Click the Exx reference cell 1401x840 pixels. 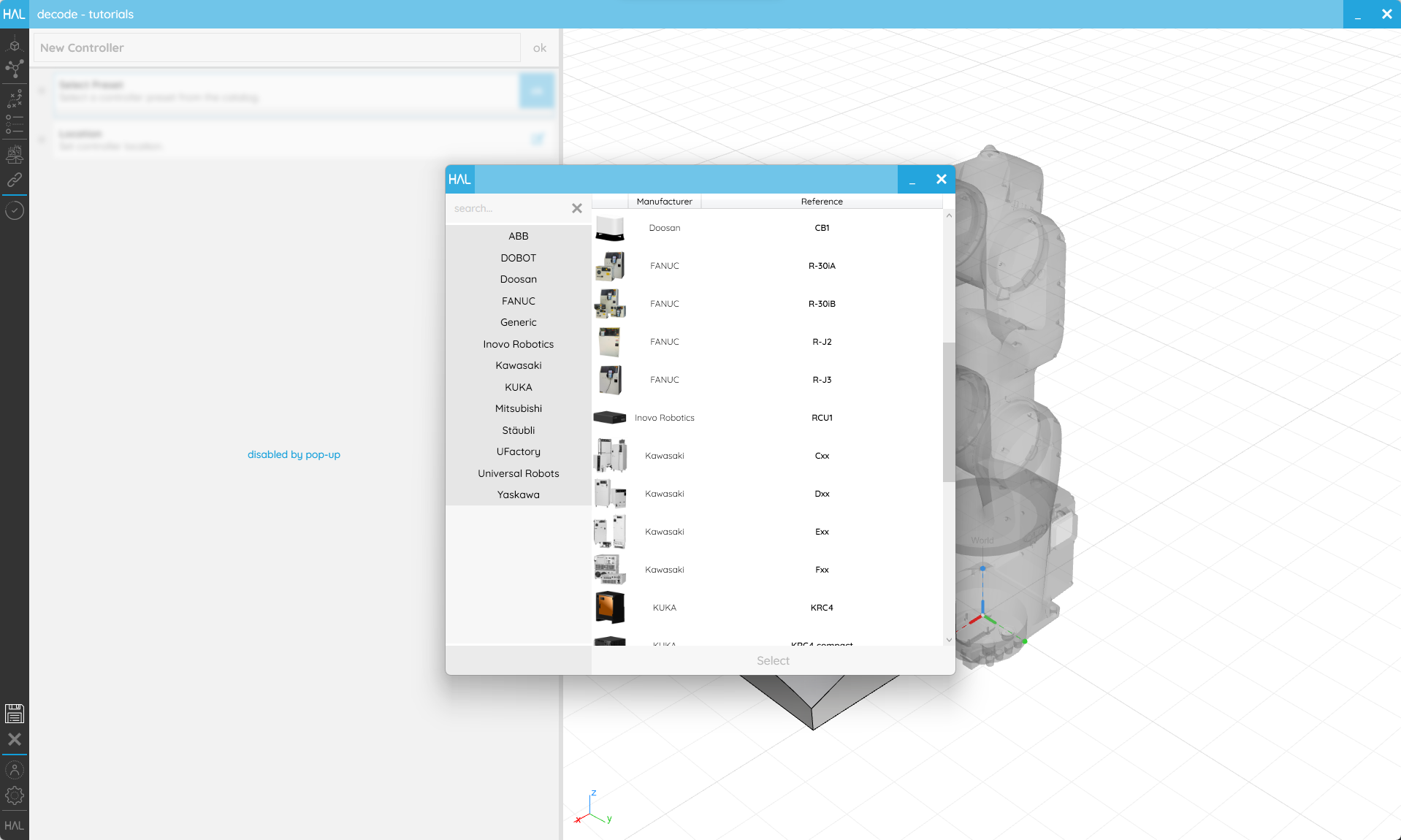coord(822,532)
